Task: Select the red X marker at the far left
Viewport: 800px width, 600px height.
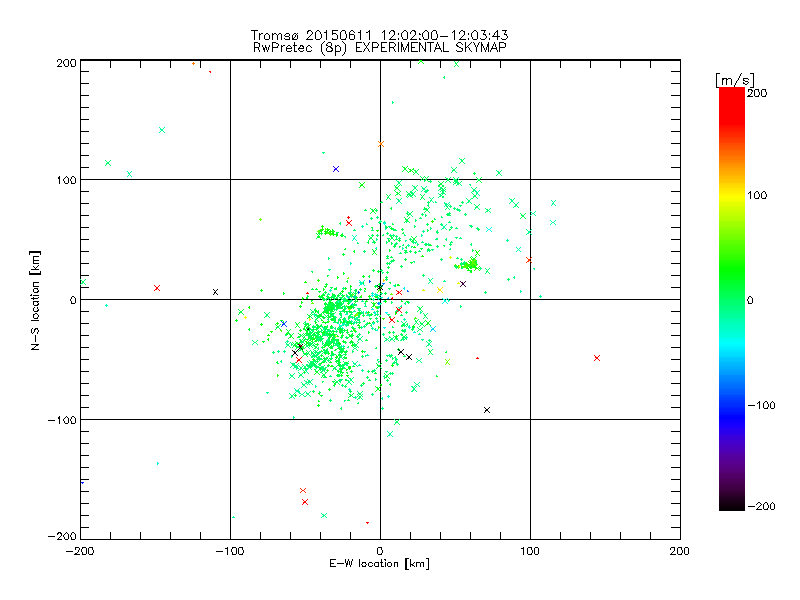Action: (157, 288)
